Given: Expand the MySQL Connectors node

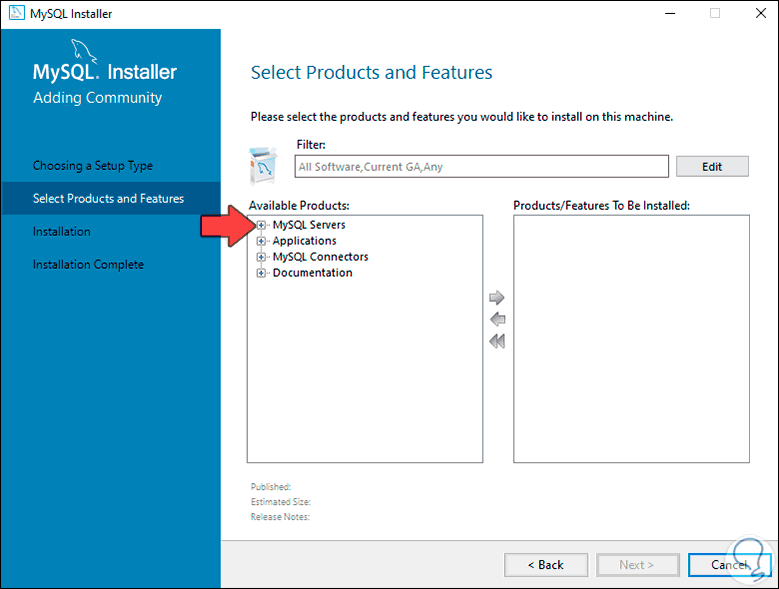Looking at the screenshot, I should click(x=261, y=257).
